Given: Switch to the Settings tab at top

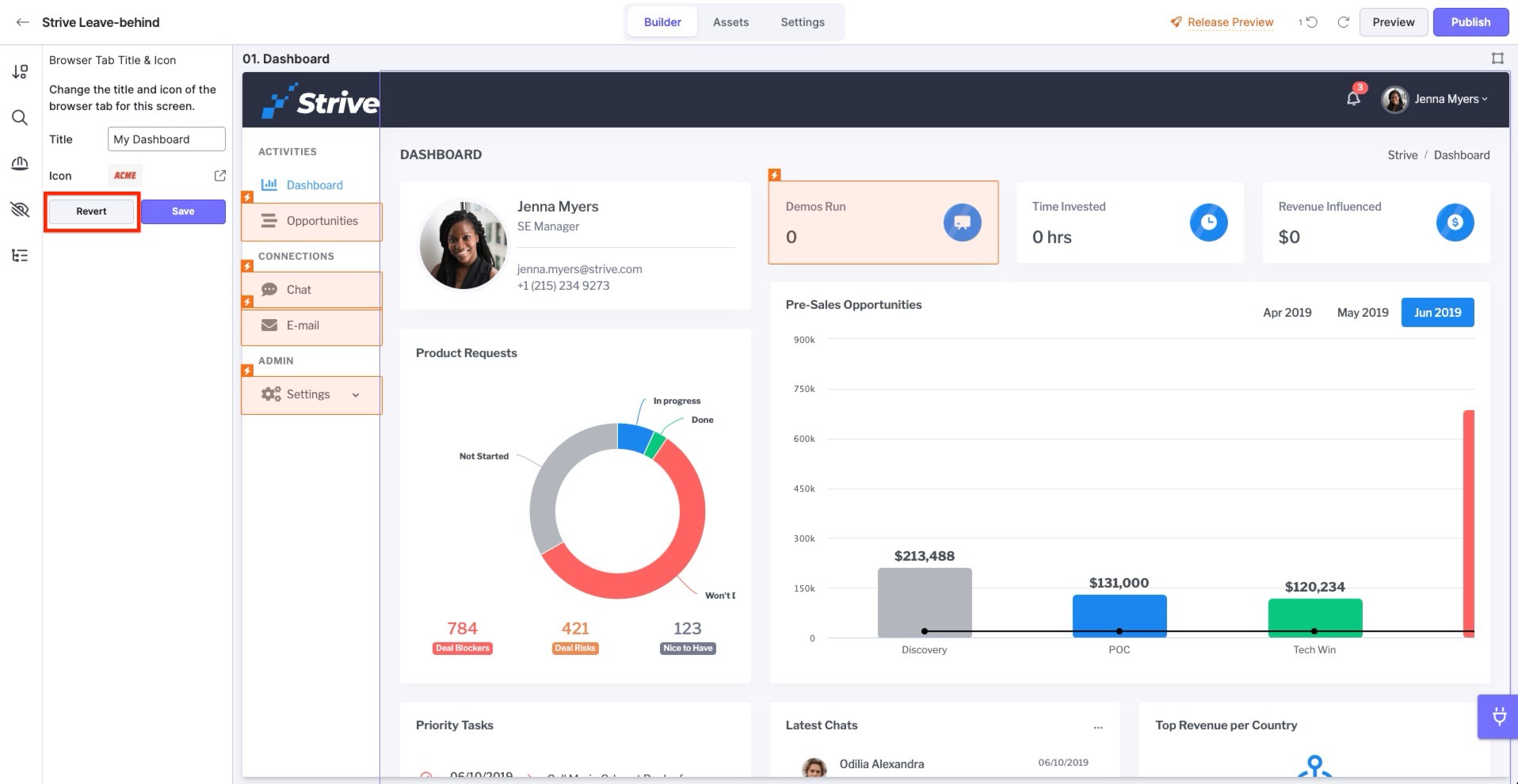Looking at the screenshot, I should coord(803,22).
